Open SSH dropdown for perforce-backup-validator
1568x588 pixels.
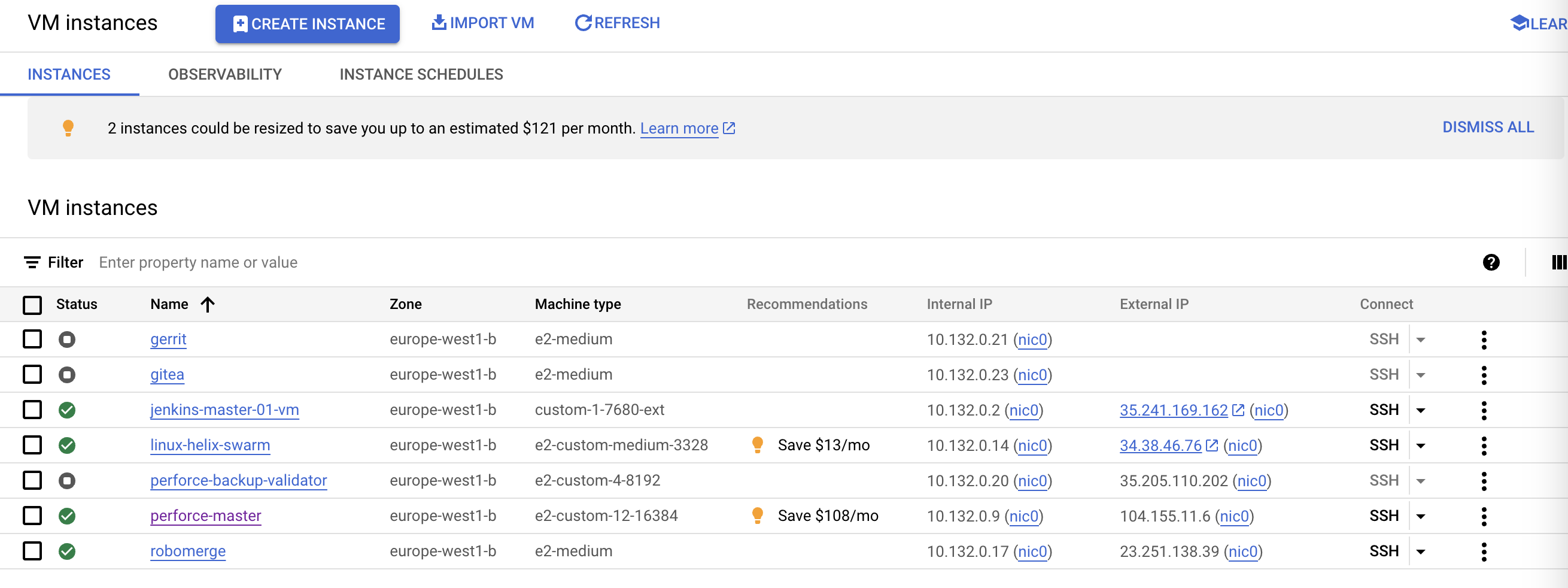(x=1422, y=480)
